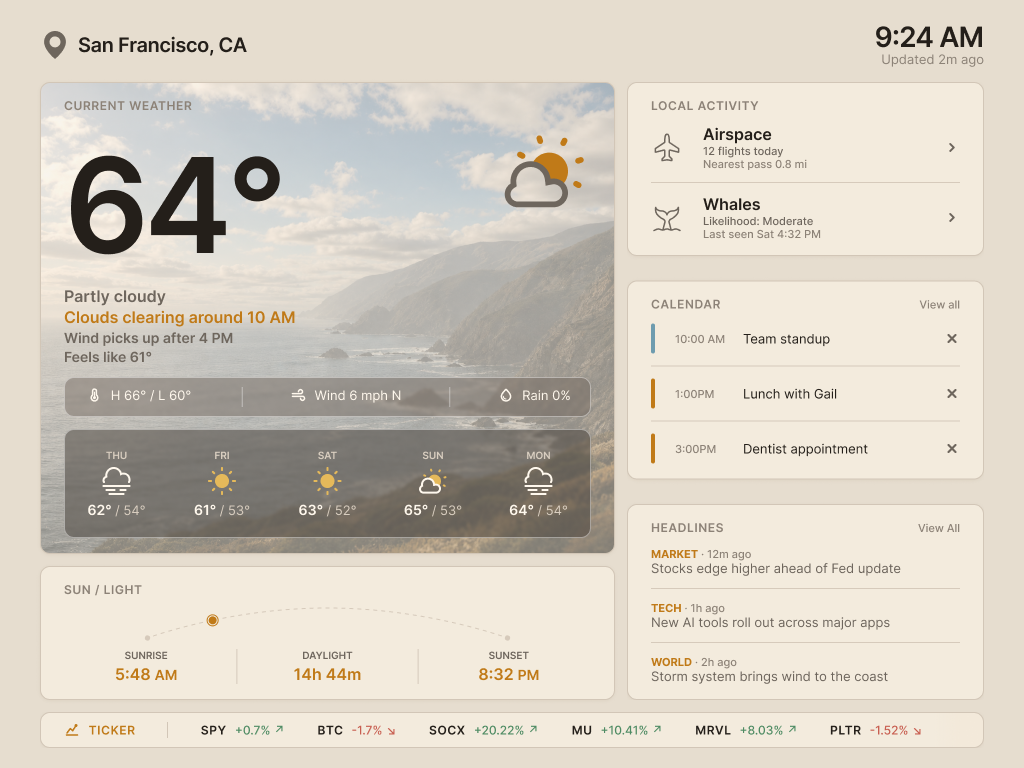Image resolution: width=1024 pixels, height=768 pixels.
Task: Click the 9:24 AM clock
Action: click(x=929, y=37)
